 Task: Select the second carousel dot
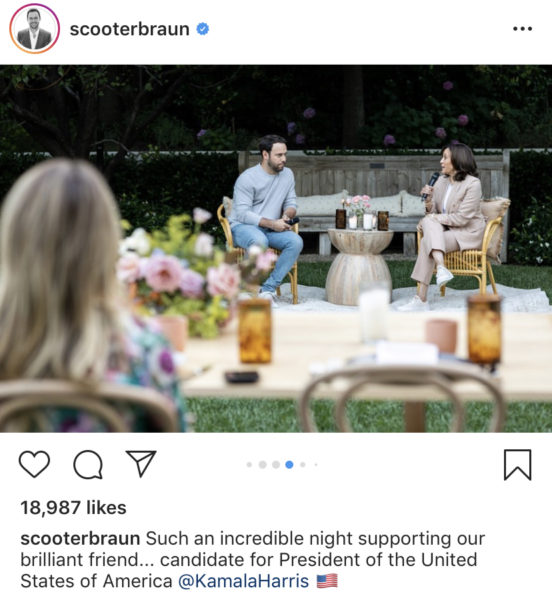262,465
